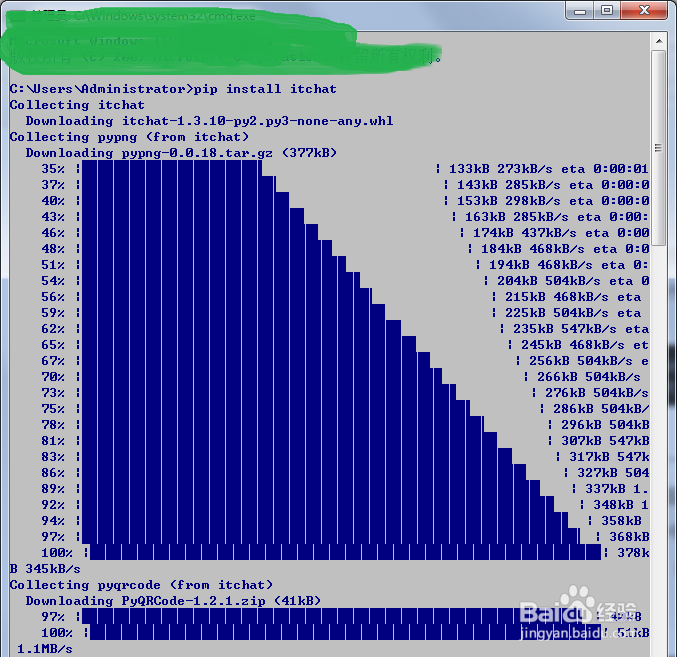Click the 59% progress label
The height and width of the screenshot is (657, 677).
(x=53, y=313)
